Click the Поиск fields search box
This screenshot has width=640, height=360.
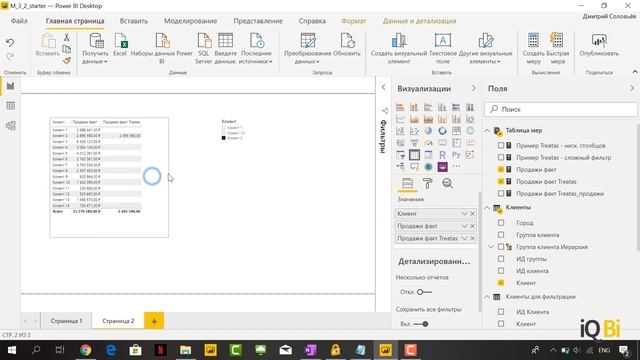(561, 109)
